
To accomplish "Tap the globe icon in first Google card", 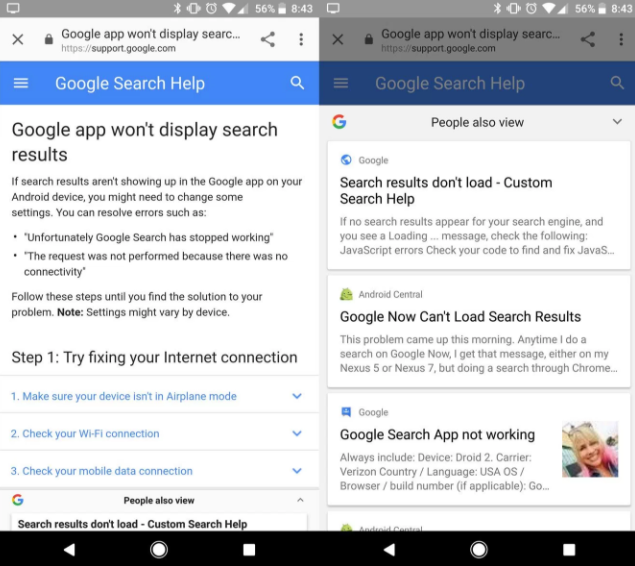I will (346, 160).
